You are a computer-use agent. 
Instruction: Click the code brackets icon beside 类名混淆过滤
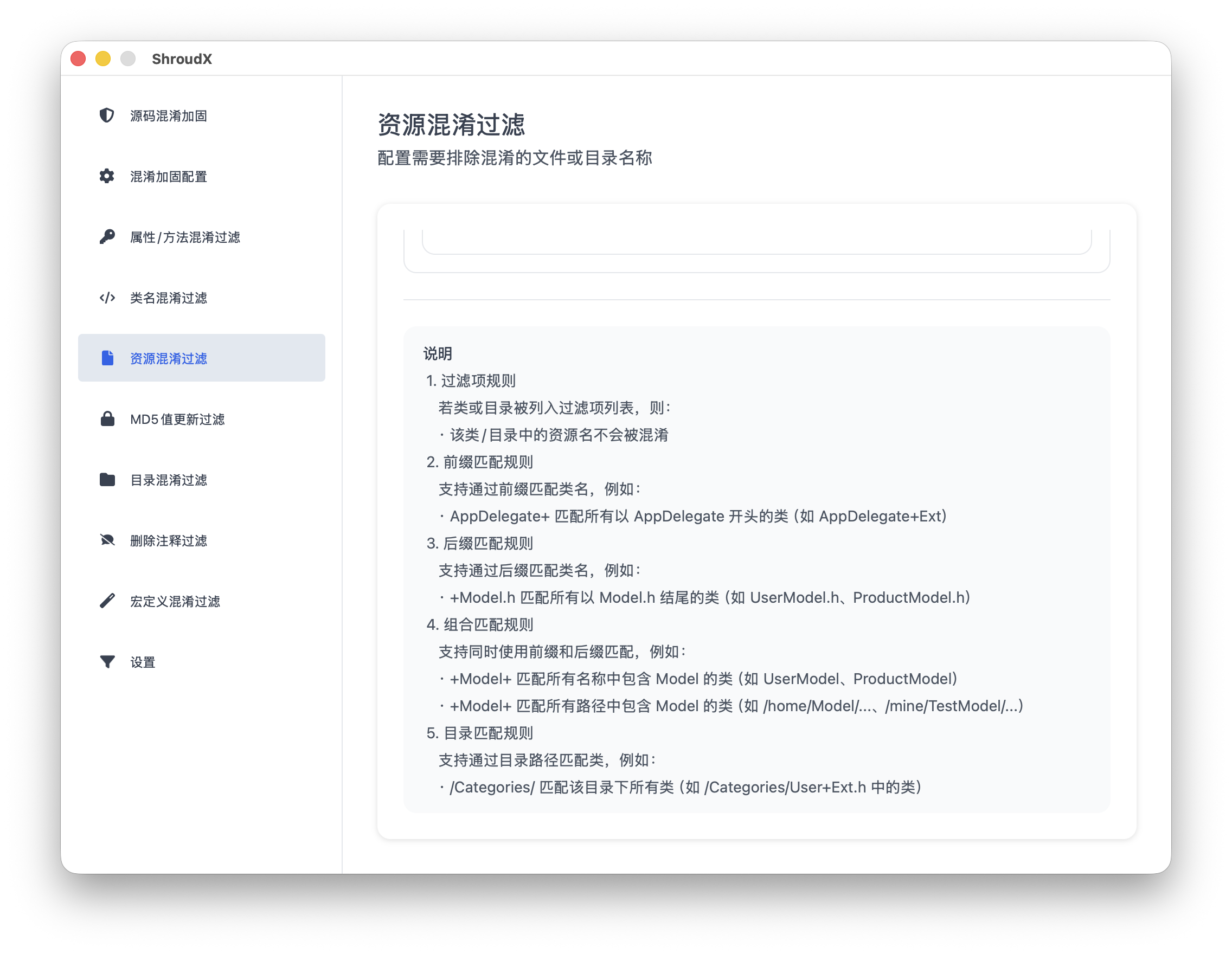(107, 298)
